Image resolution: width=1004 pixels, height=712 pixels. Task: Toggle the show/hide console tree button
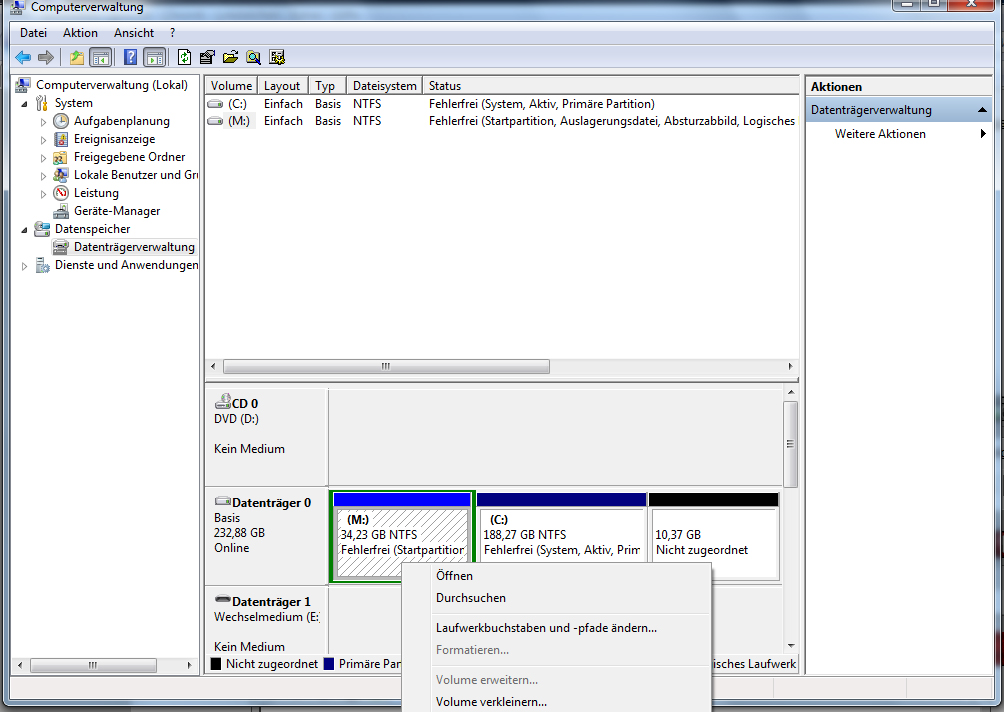point(100,57)
